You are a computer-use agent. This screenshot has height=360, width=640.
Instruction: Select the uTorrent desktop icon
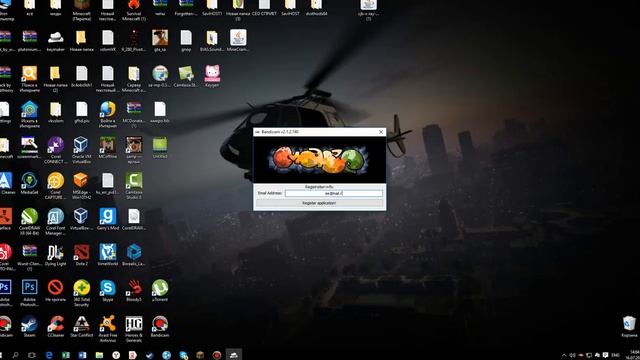coord(160,291)
